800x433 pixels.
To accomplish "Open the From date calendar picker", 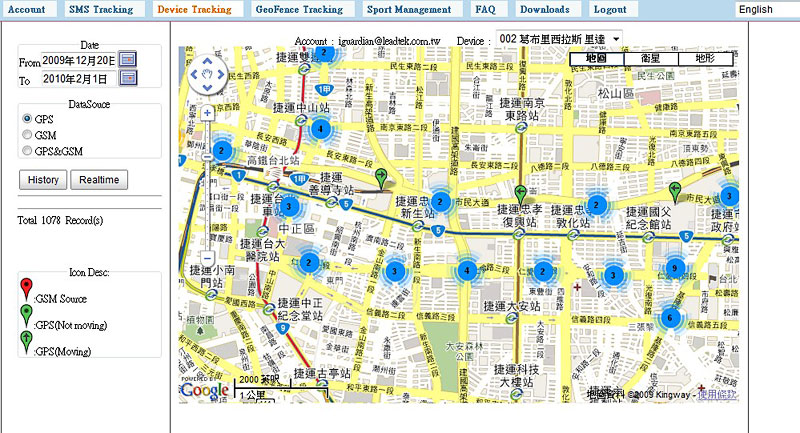I will click(128, 59).
